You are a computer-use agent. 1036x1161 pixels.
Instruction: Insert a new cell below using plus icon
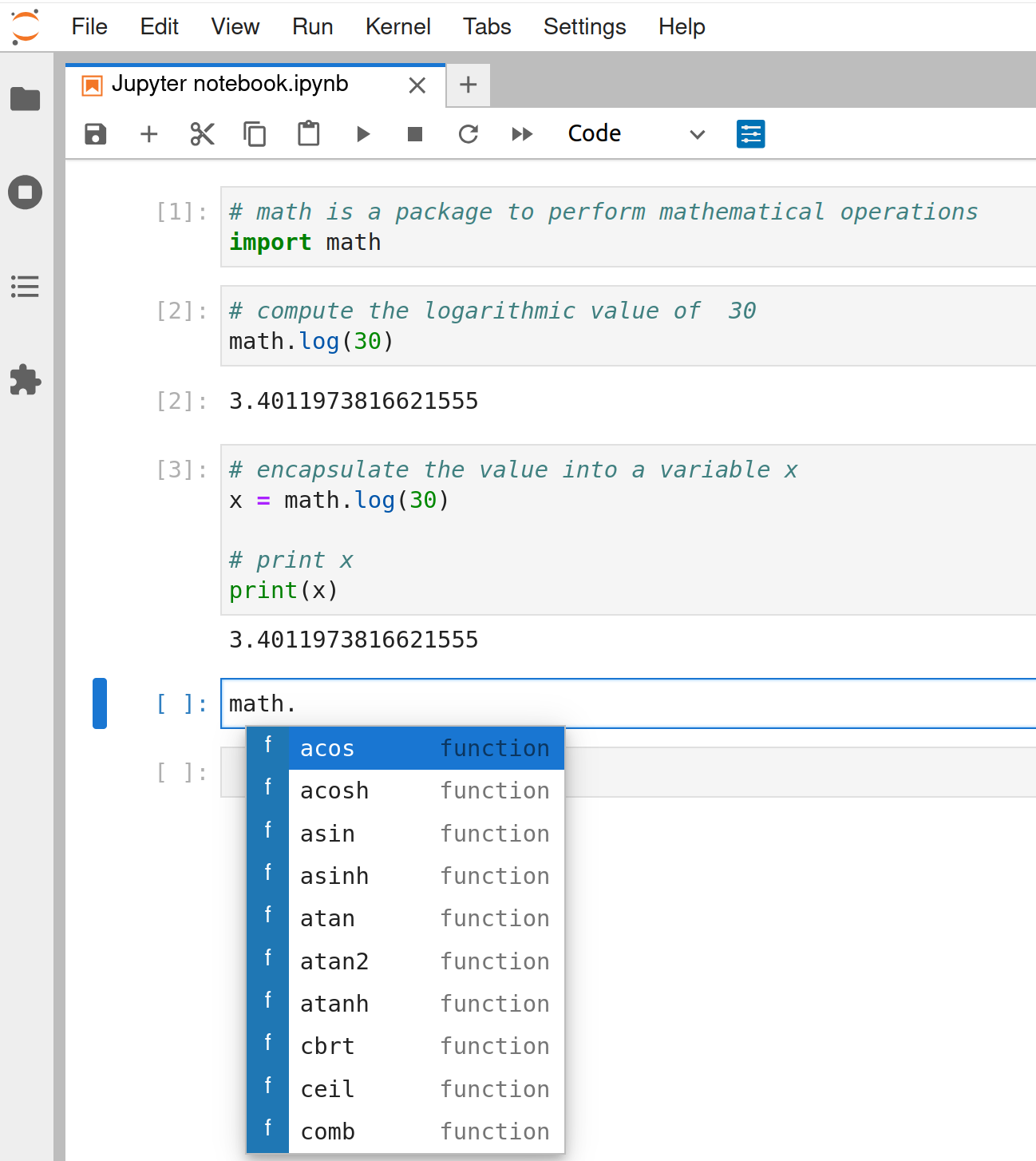pyautogui.click(x=149, y=134)
